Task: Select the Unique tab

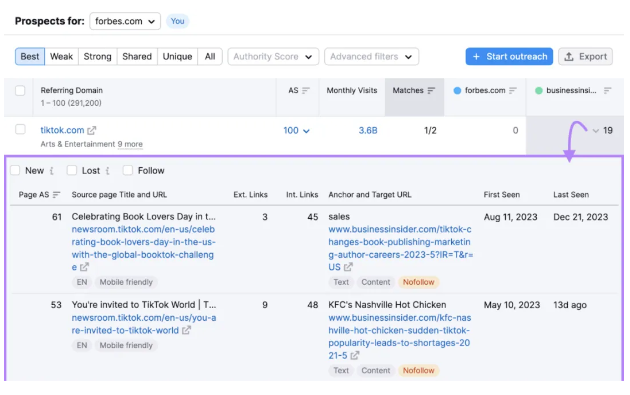Action: [177, 57]
